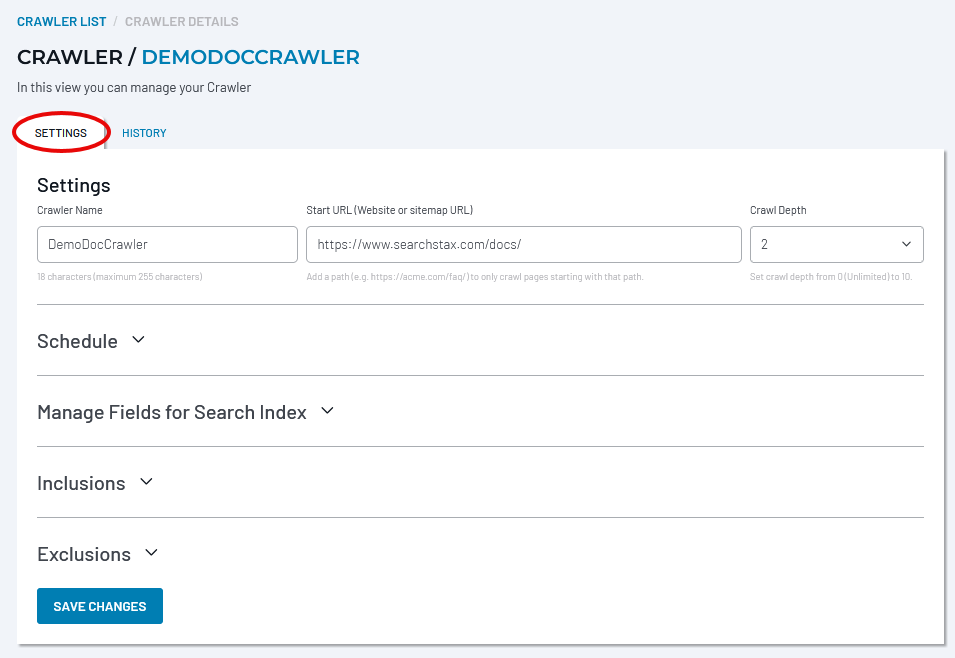This screenshot has width=955, height=658.
Task: Save changes to the crawler
Action: pyautogui.click(x=100, y=606)
